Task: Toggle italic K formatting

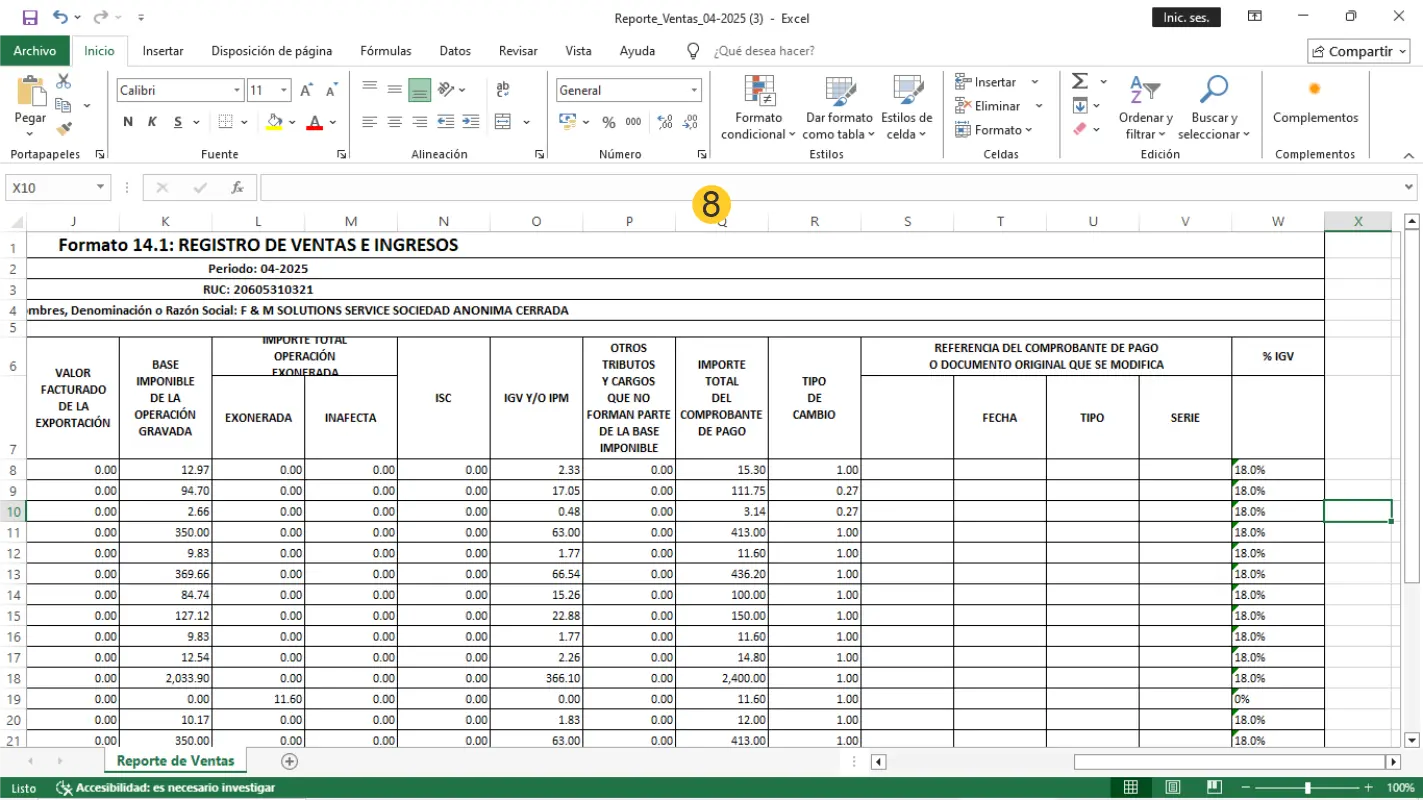Action: (x=152, y=122)
